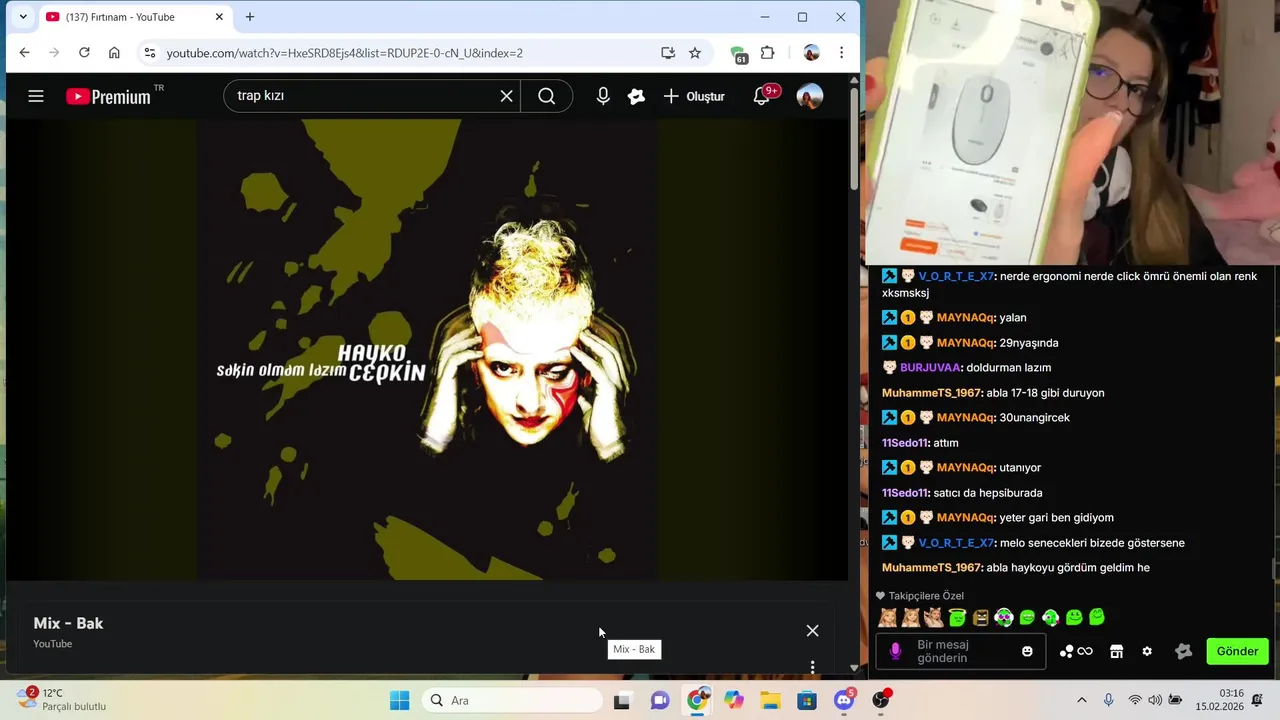The height and width of the screenshot is (720, 1280).
Task: Open a new Chrome tab
Action: (250, 17)
